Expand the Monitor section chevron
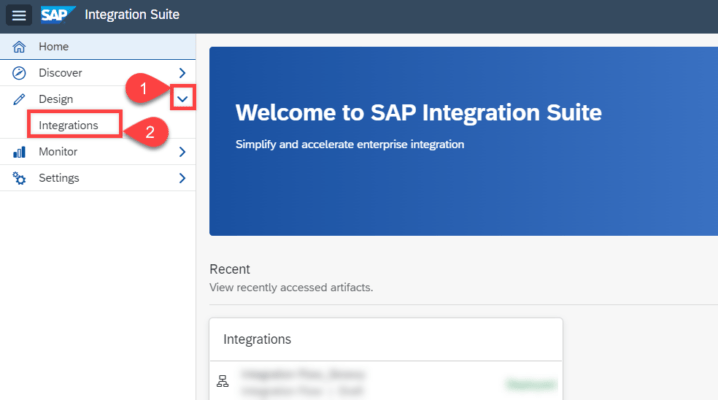Screen dimensions: 718x400 click(182, 152)
